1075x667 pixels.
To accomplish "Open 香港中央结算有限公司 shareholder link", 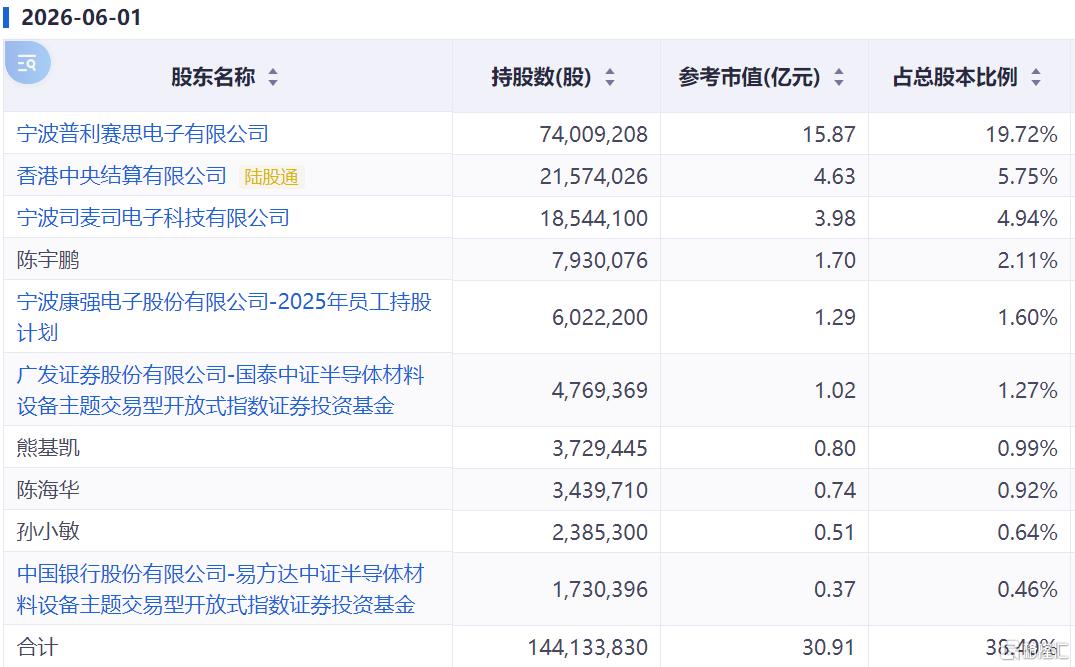I will coord(121,176).
